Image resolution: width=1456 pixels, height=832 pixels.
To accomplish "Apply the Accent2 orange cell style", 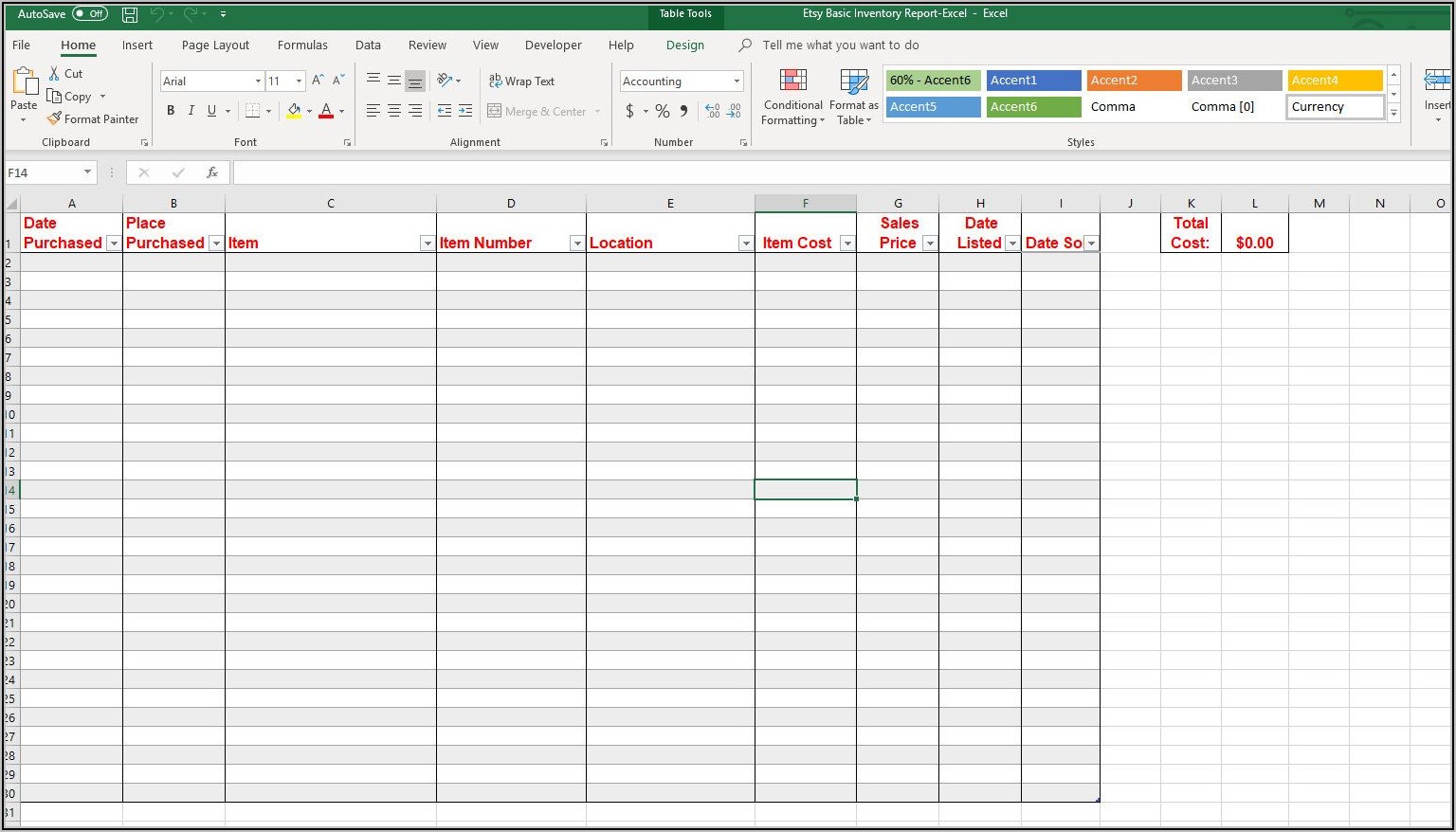I will pos(1134,81).
